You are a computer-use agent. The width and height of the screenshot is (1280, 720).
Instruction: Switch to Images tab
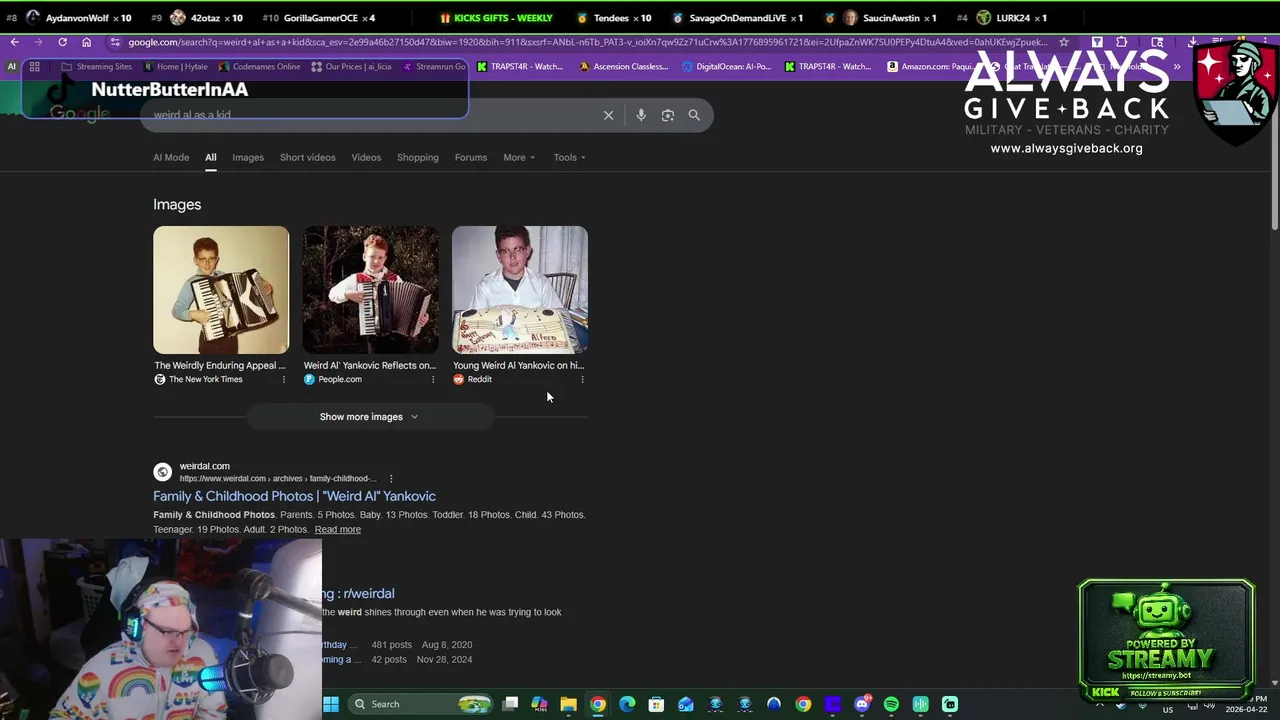coord(248,157)
